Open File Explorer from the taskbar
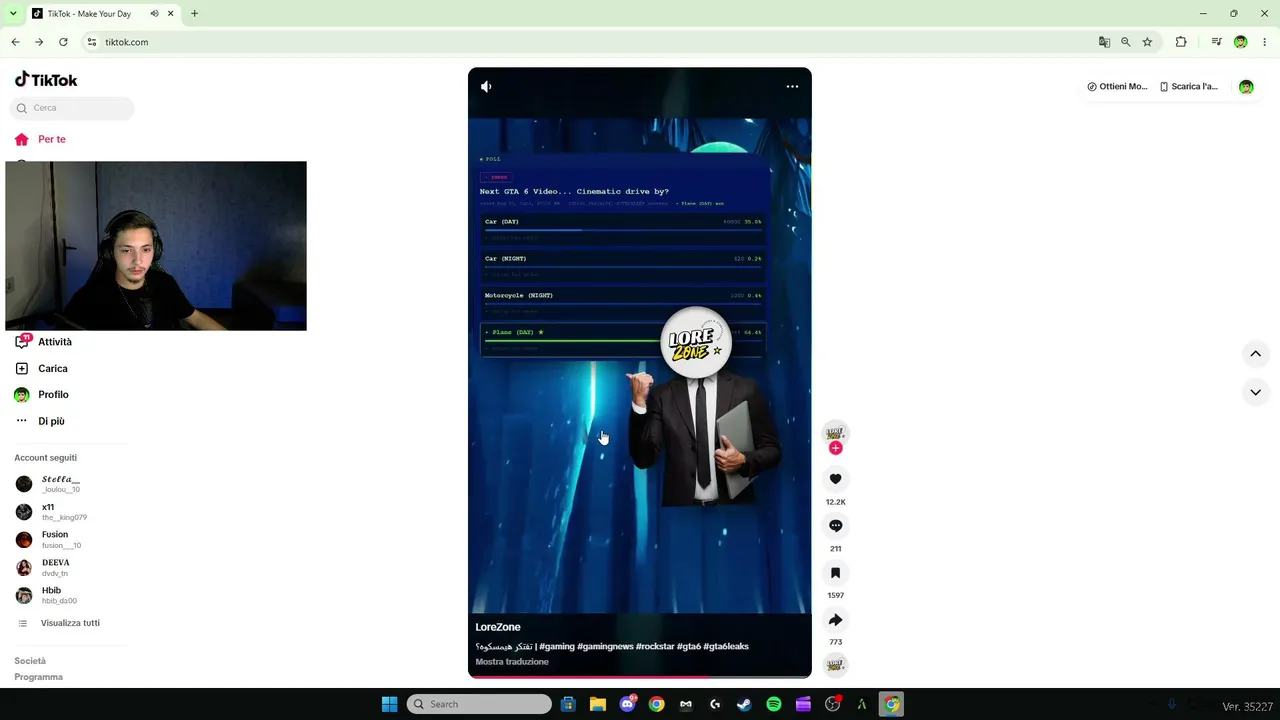Viewport: 1280px width, 720px height. (x=598, y=704)
